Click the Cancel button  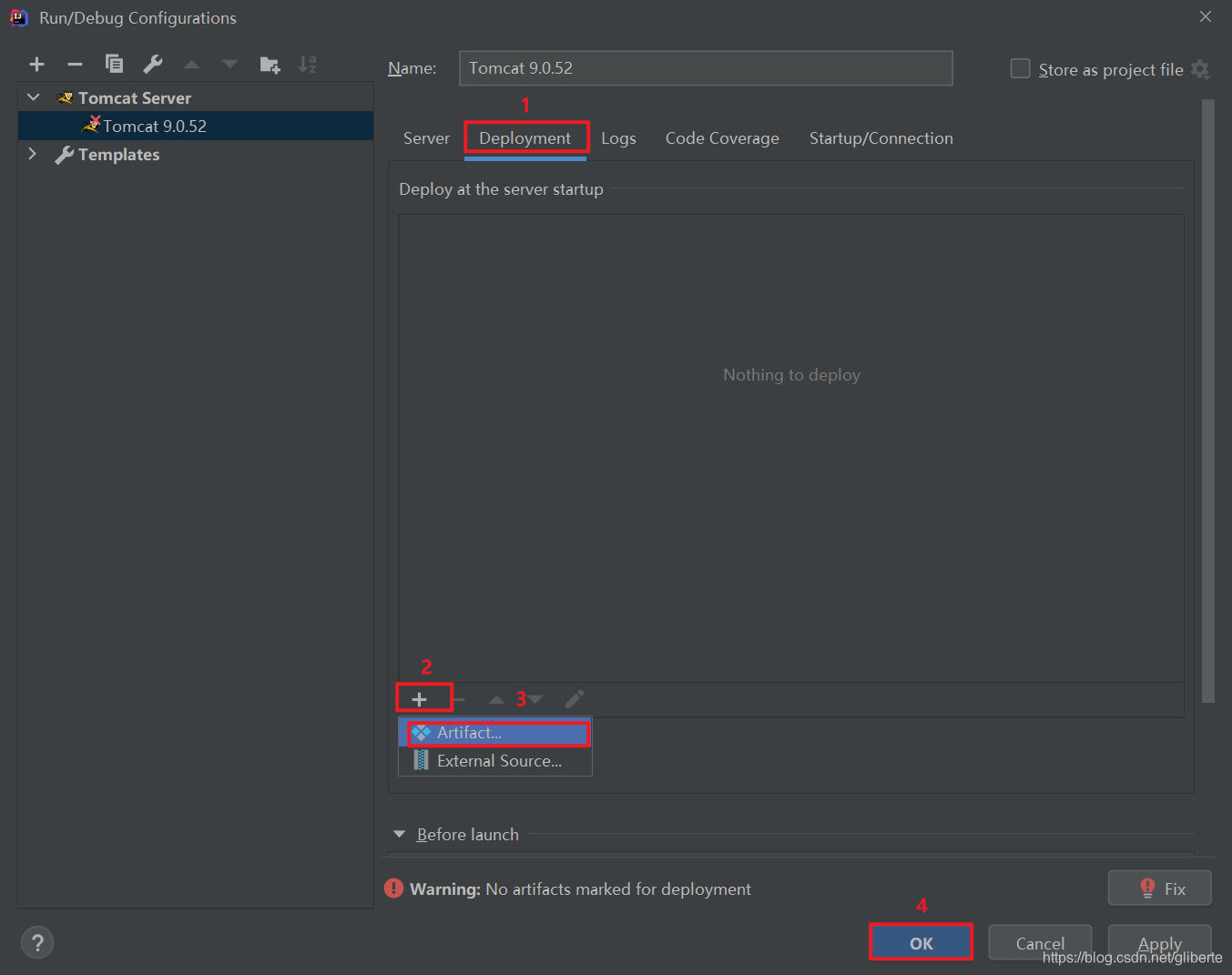1040,943
